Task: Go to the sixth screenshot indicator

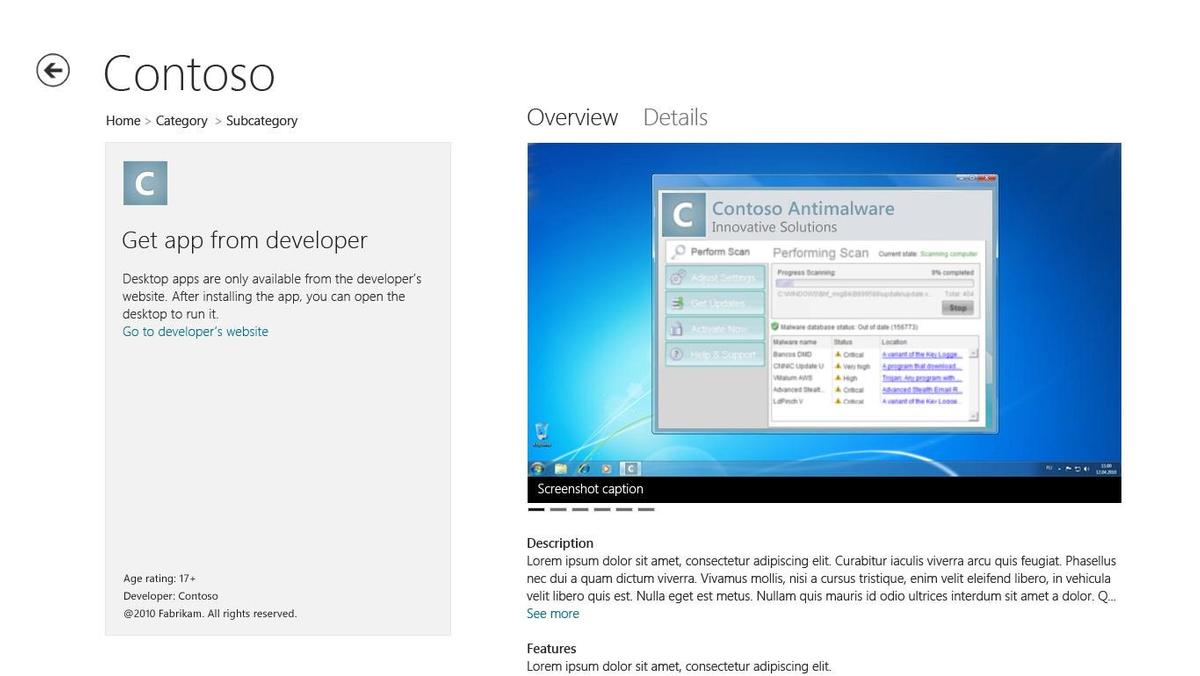Action: [x=646, y=510]
